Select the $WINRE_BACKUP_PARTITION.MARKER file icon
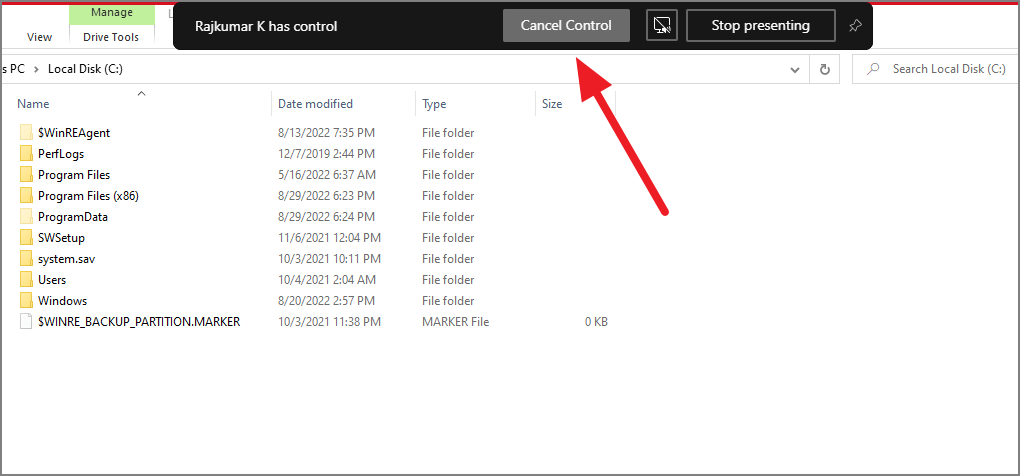Viewport: 1020px width, 476px height. tap(26, 321)
